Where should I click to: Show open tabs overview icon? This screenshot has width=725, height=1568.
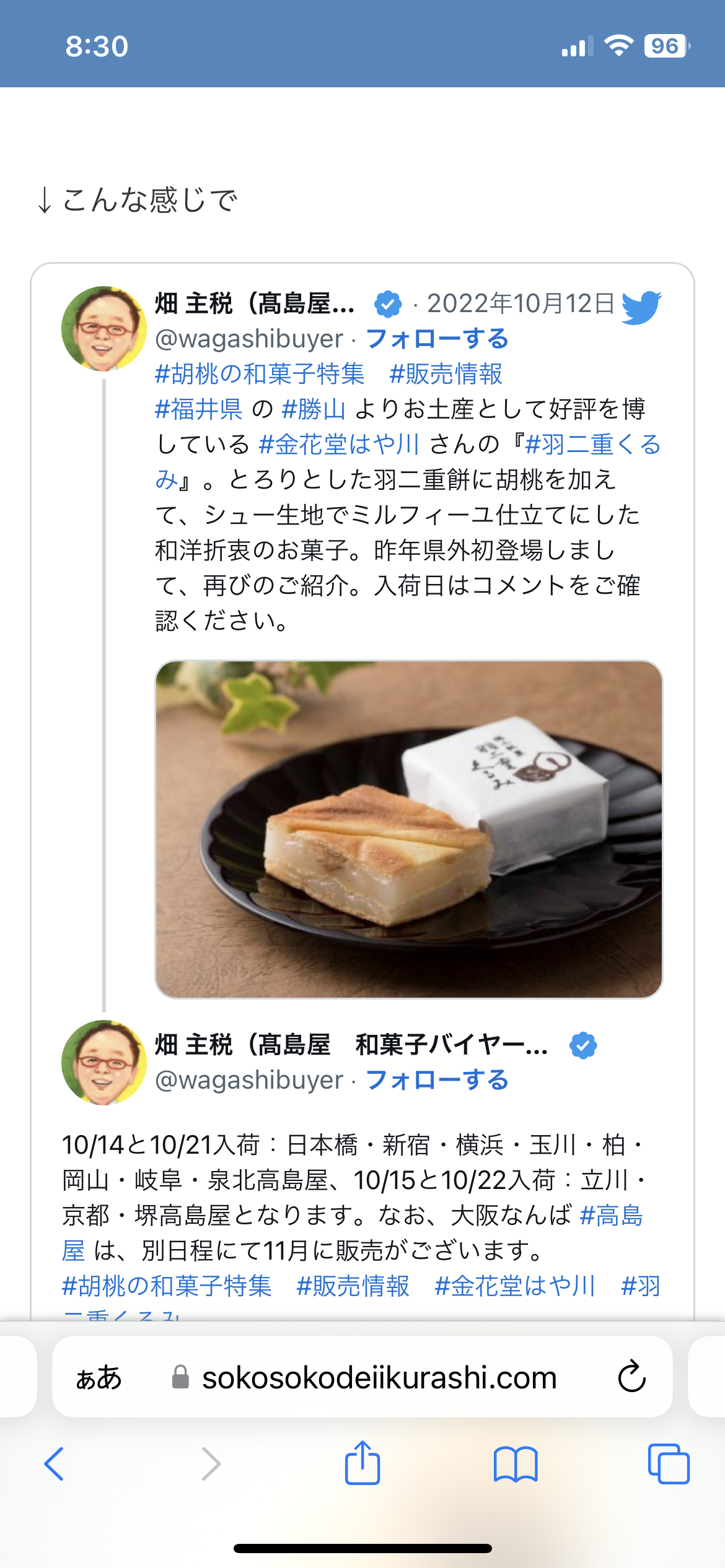click(x=669, y=1463)
